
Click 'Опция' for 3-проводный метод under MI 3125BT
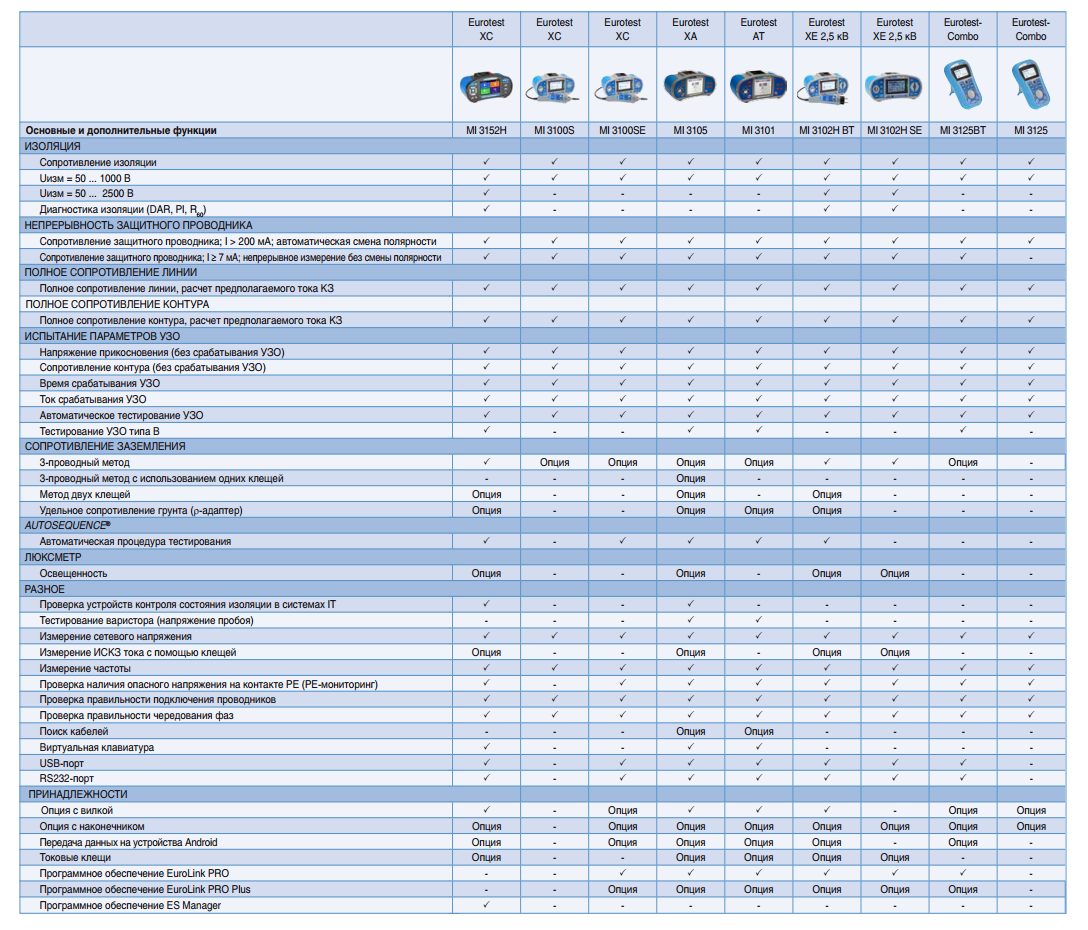coord(963,463)
